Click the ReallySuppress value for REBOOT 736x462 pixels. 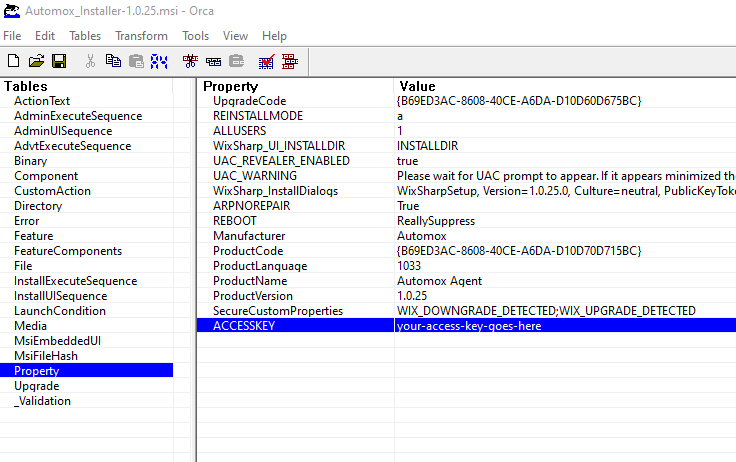(436, 221)
